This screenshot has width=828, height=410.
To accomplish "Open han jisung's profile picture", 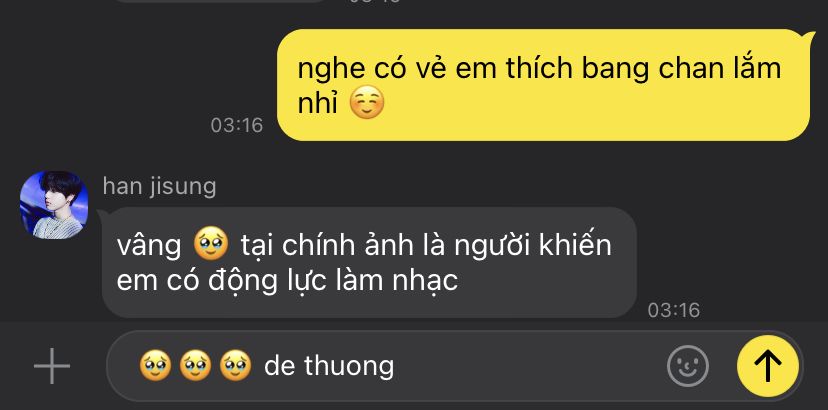I will tap(54, 205).
